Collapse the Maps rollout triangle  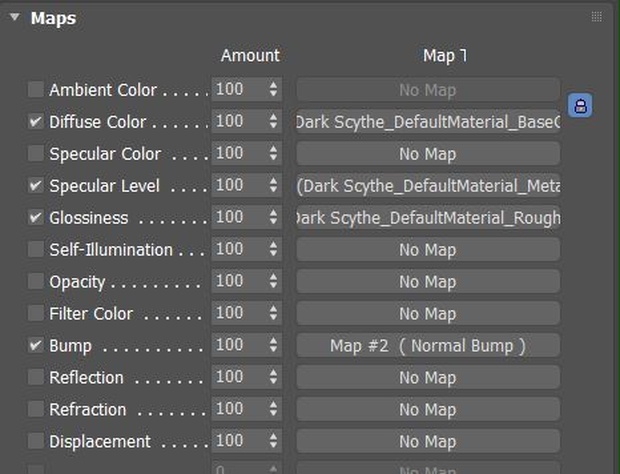(x=15, y=17)
